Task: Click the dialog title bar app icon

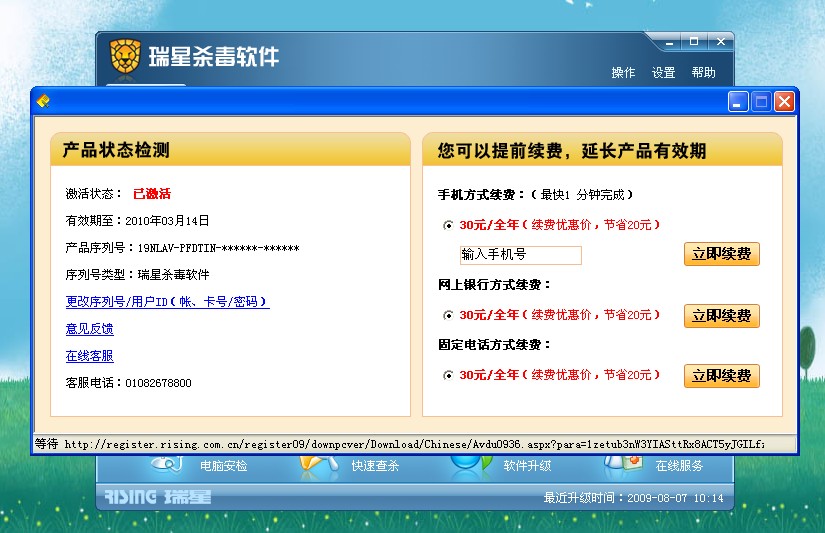Action: coord(44,101)
